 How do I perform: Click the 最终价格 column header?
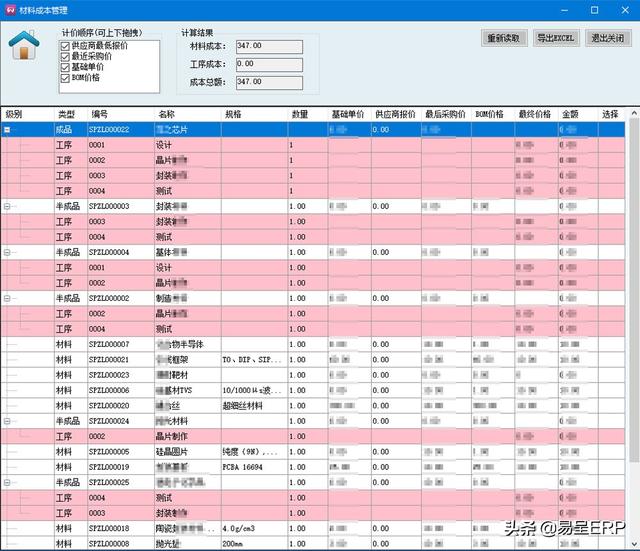coord(535,114)
